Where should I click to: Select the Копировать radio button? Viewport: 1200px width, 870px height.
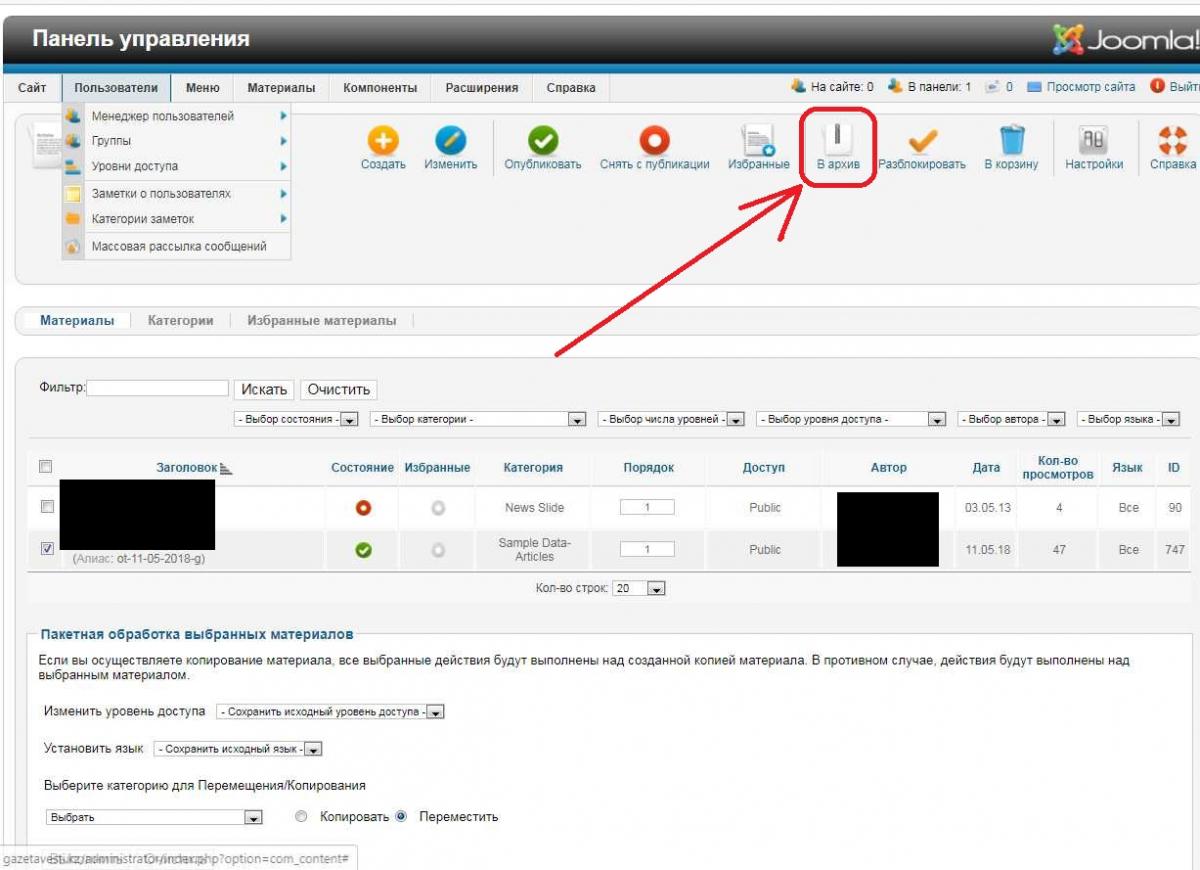[301, 816]
